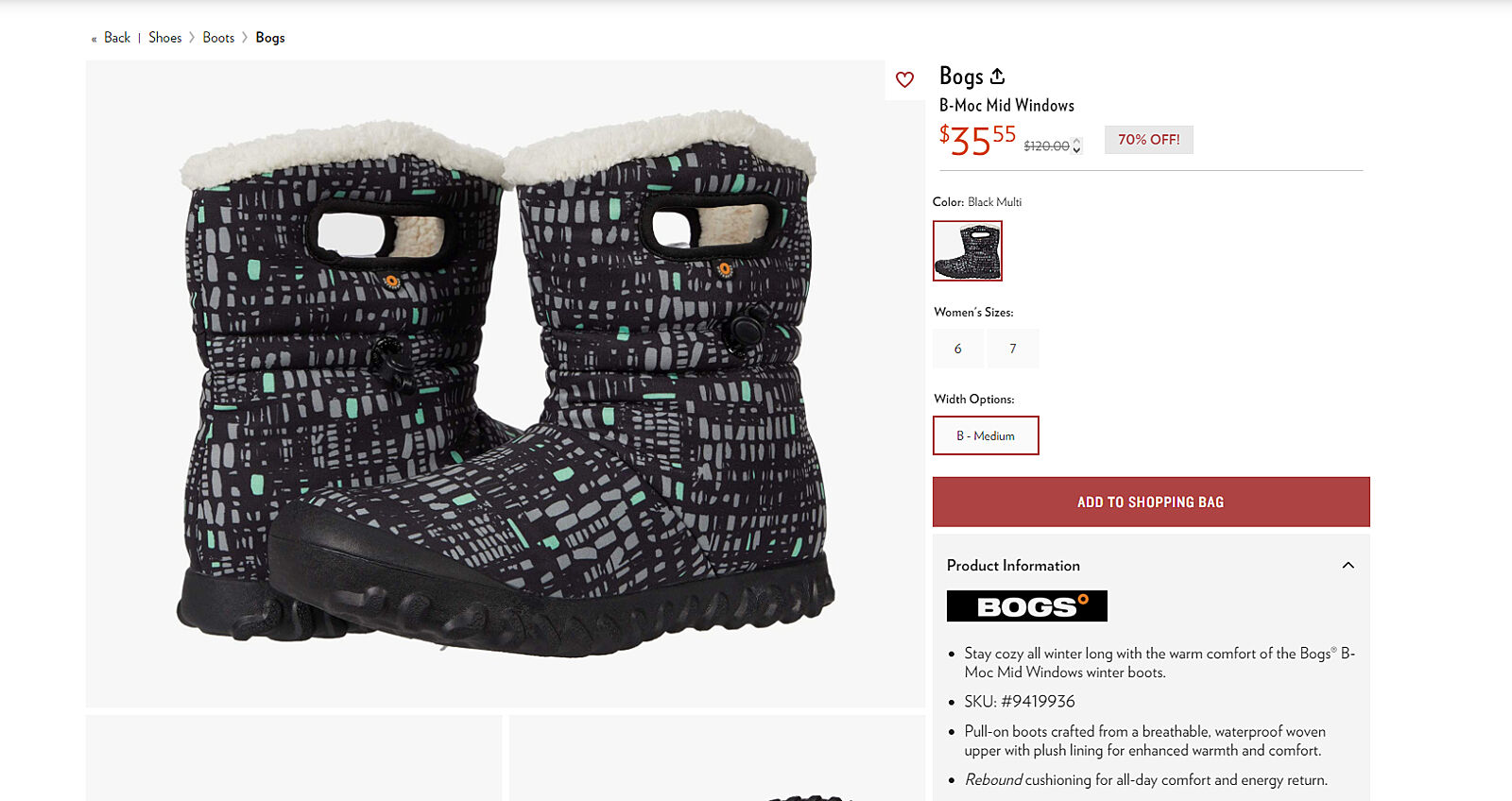Click the 70% OFF! badge
Viewport: 1512px width, 801px height.
pos(1148,140)
